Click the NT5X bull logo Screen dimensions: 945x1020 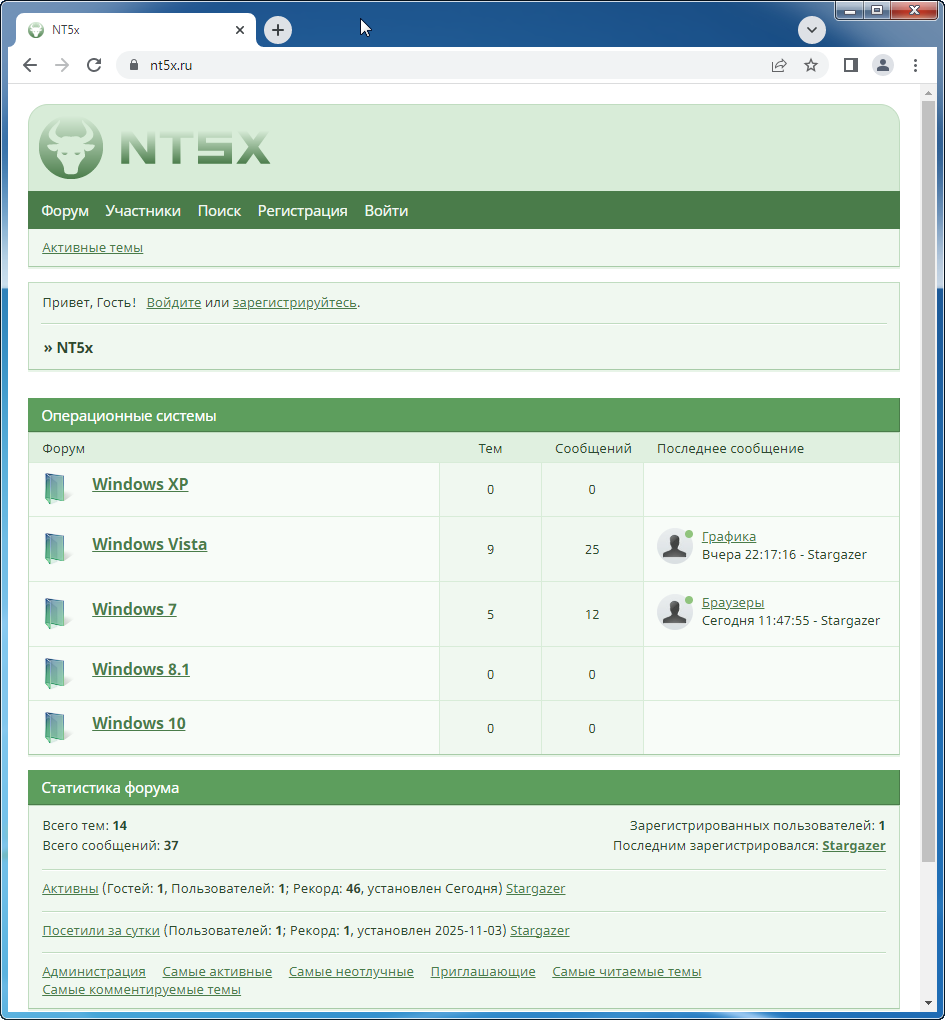(x=70, y=148)
